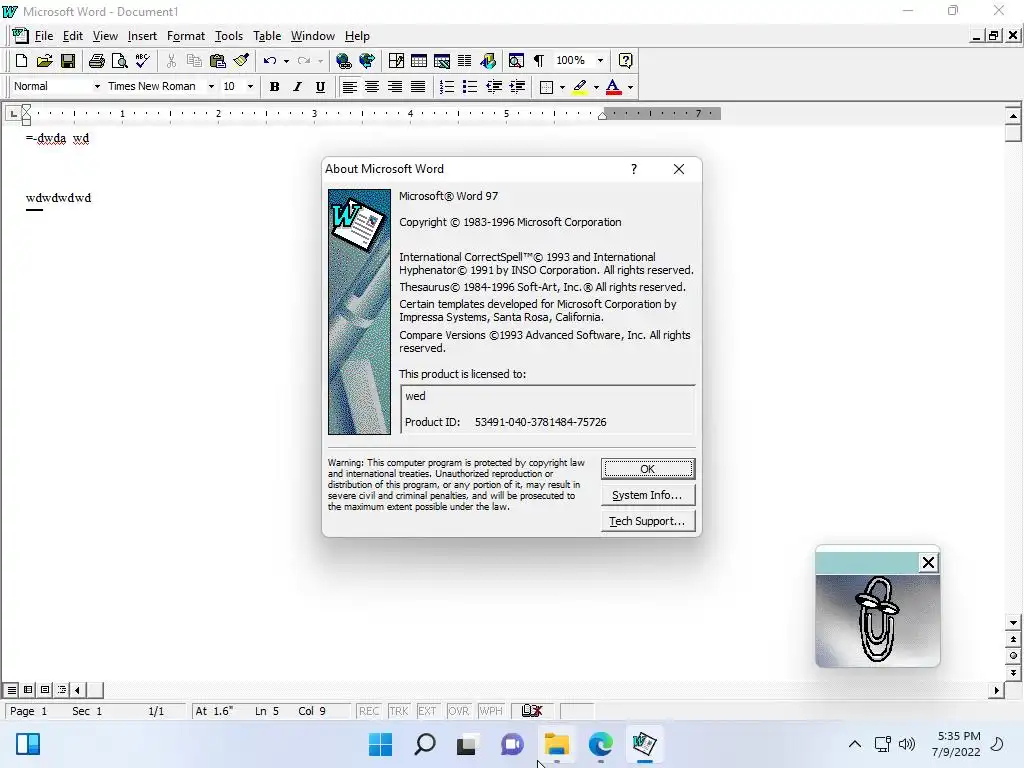Toggle italic formatting
This screenshot has width=1024, height=768.
pyautogui.click(x=297, y=87)
